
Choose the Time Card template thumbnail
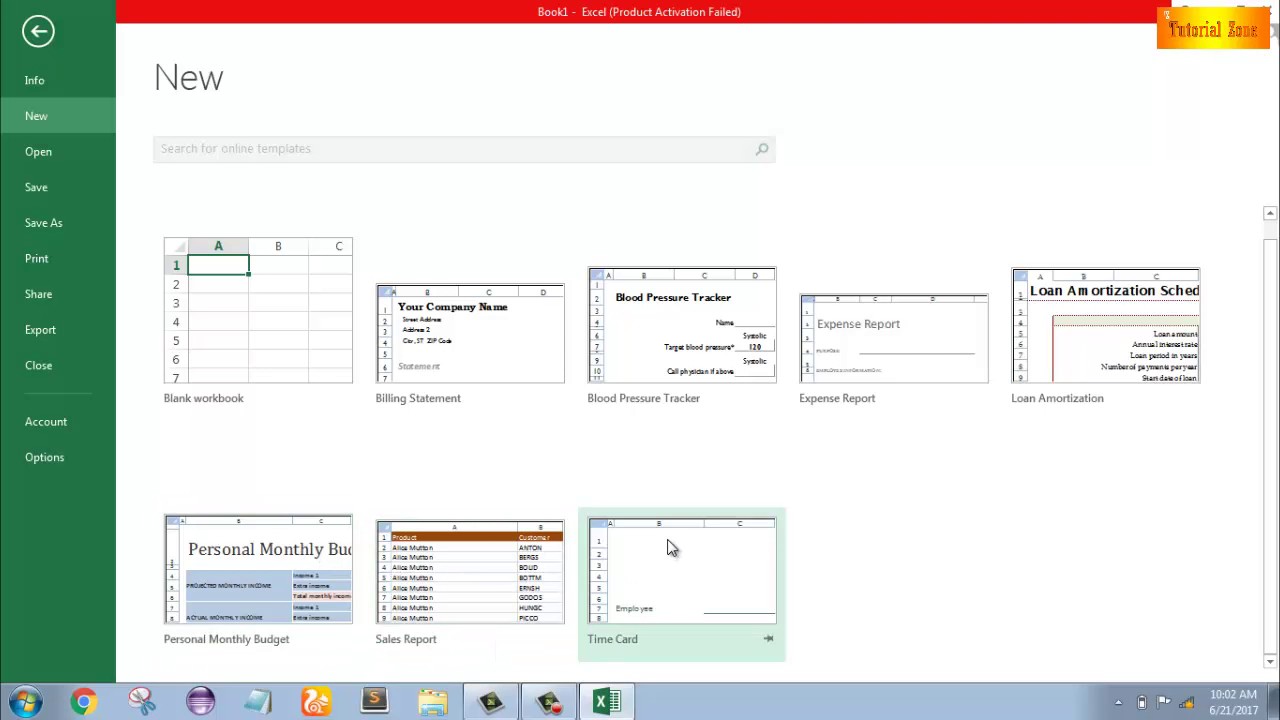coord(682,570)
